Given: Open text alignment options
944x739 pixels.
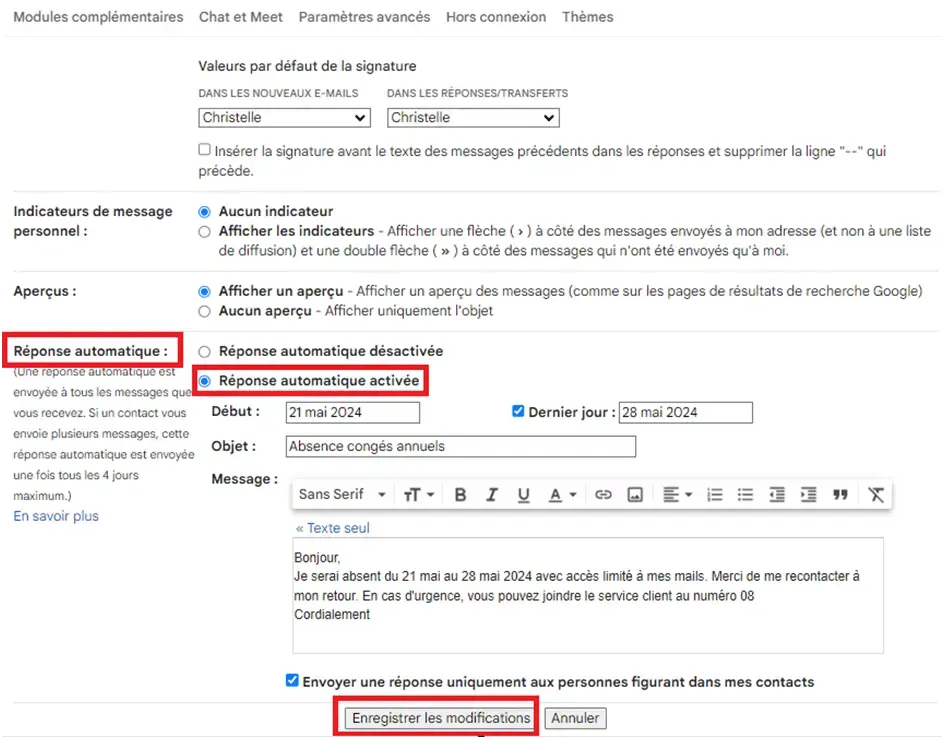Looking at the screenshot, I should pyautogui.click(x=677, y=494).
